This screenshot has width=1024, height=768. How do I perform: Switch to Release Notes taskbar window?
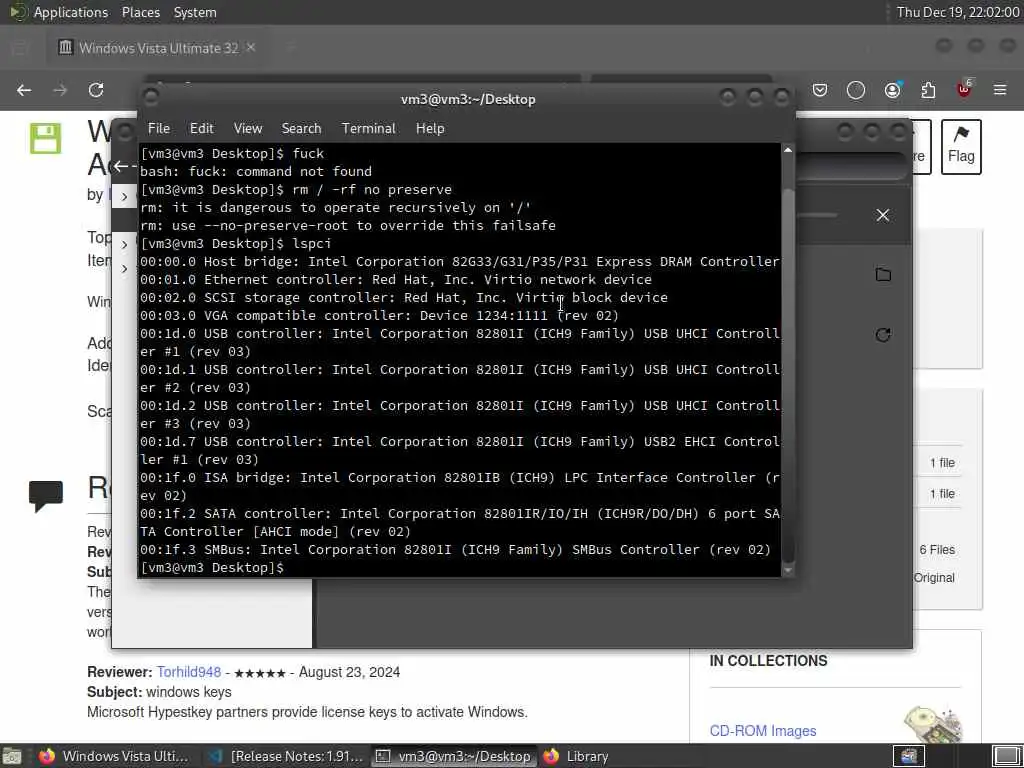(x=286, y=756)
